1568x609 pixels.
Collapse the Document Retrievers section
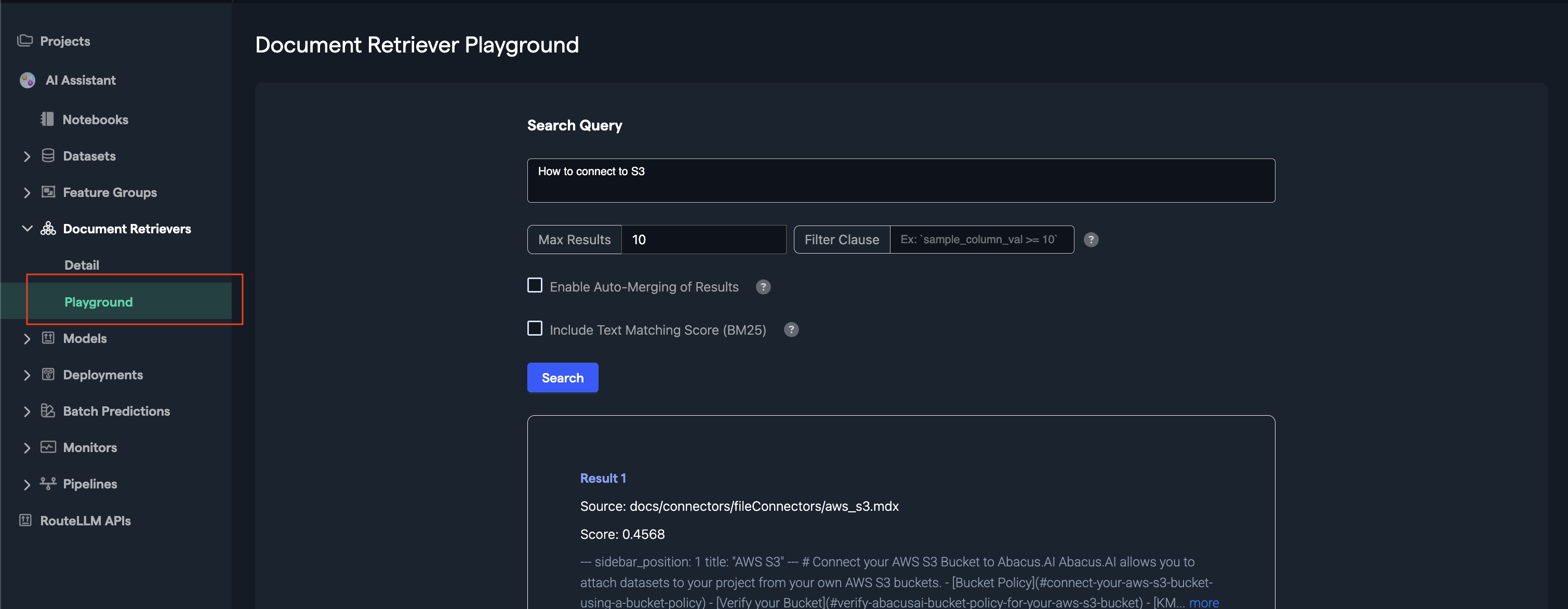[x=27, y=229]
